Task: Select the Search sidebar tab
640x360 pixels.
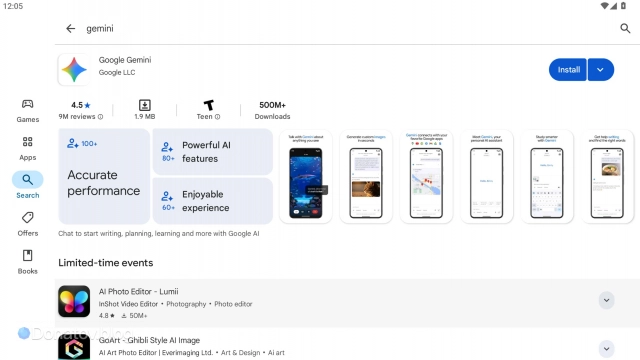Action: pyautogui.click(x=27, y=185)
